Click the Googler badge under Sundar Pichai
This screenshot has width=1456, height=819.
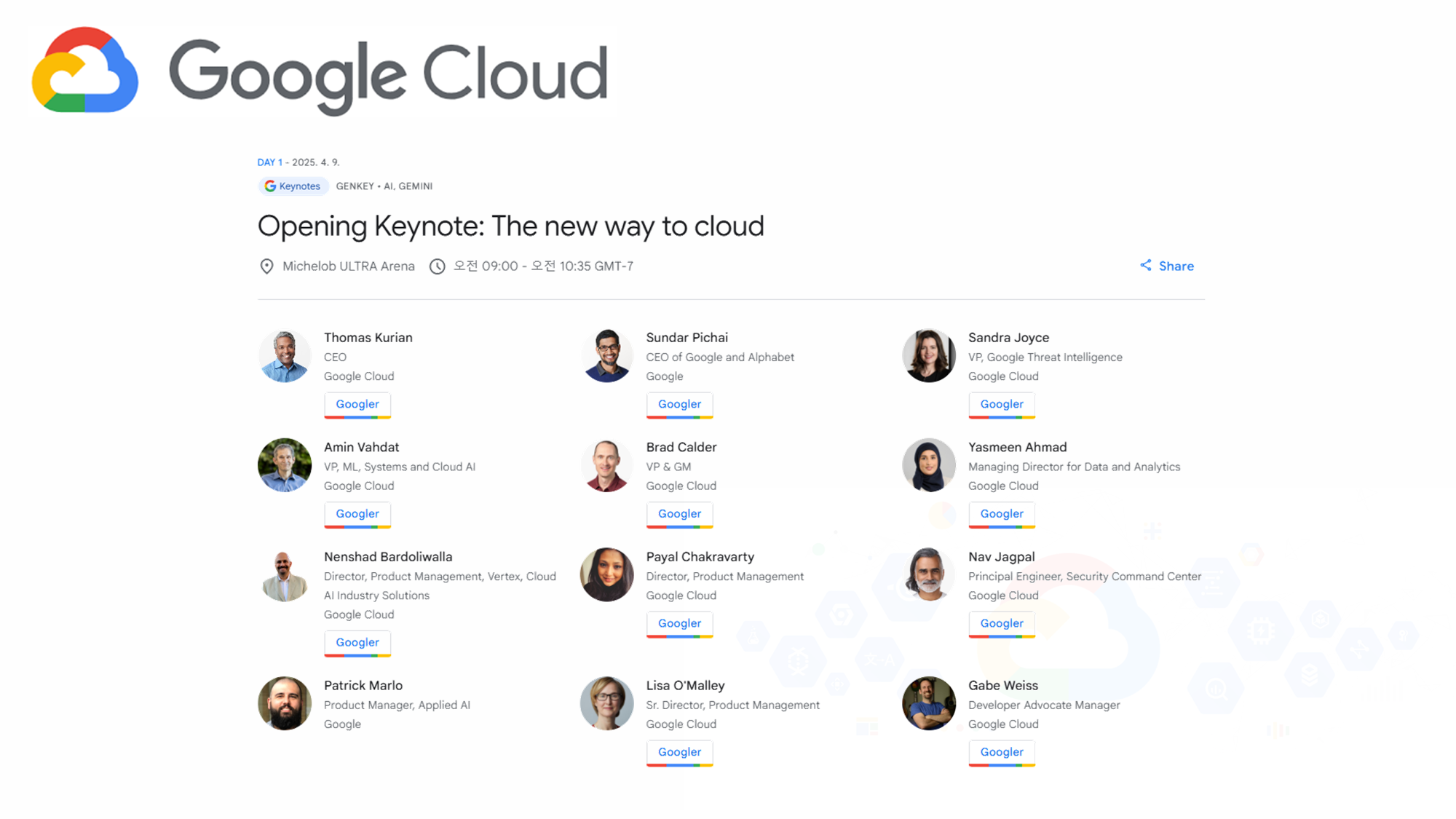tap(679, 405)
